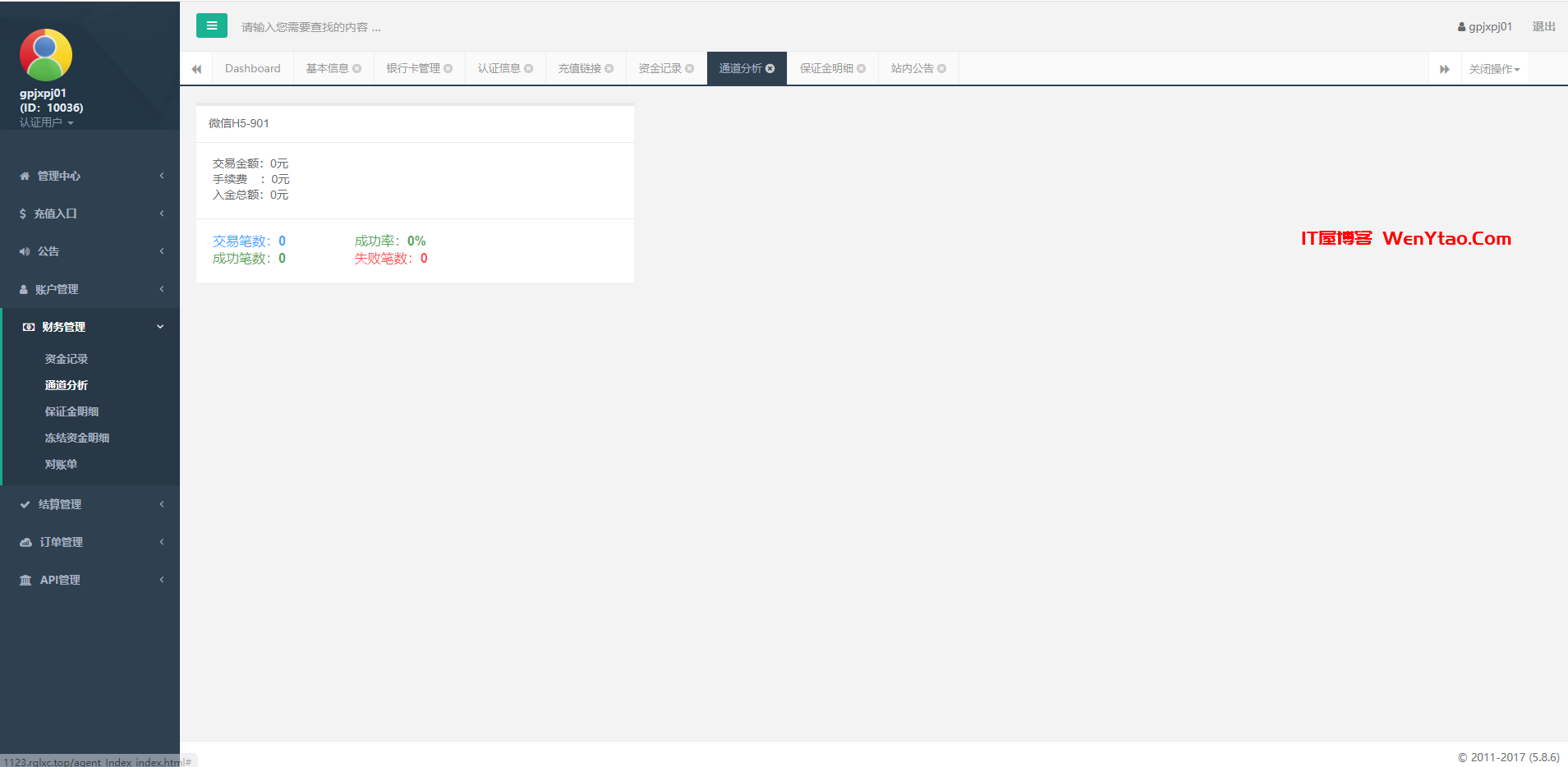Image resolution: width=1568 pixels, height=767 pixels.
Task: Close the 基本信息 tab
Action: [x=357, y=68]
